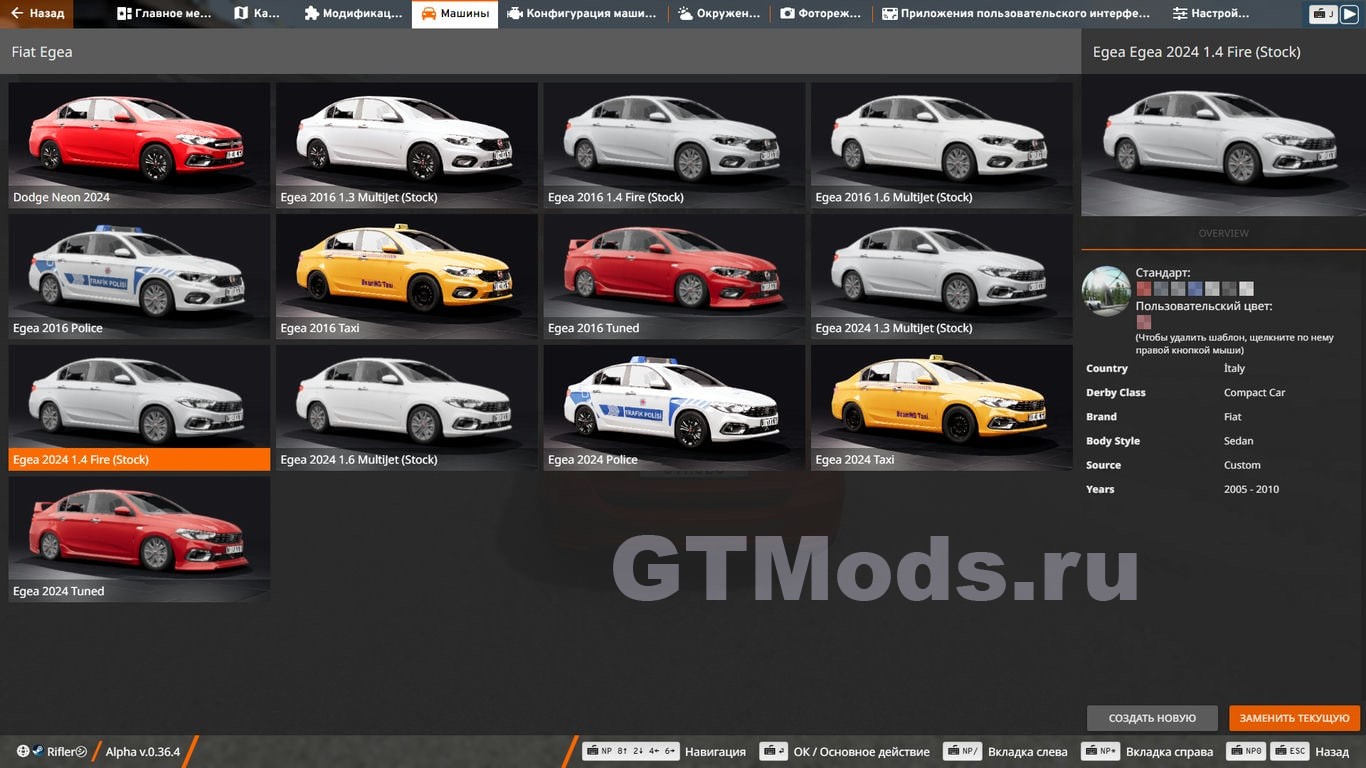Click the Steam icon beside Rifler
This screenshot has width=1366, height=768.
tap(37, 751)
